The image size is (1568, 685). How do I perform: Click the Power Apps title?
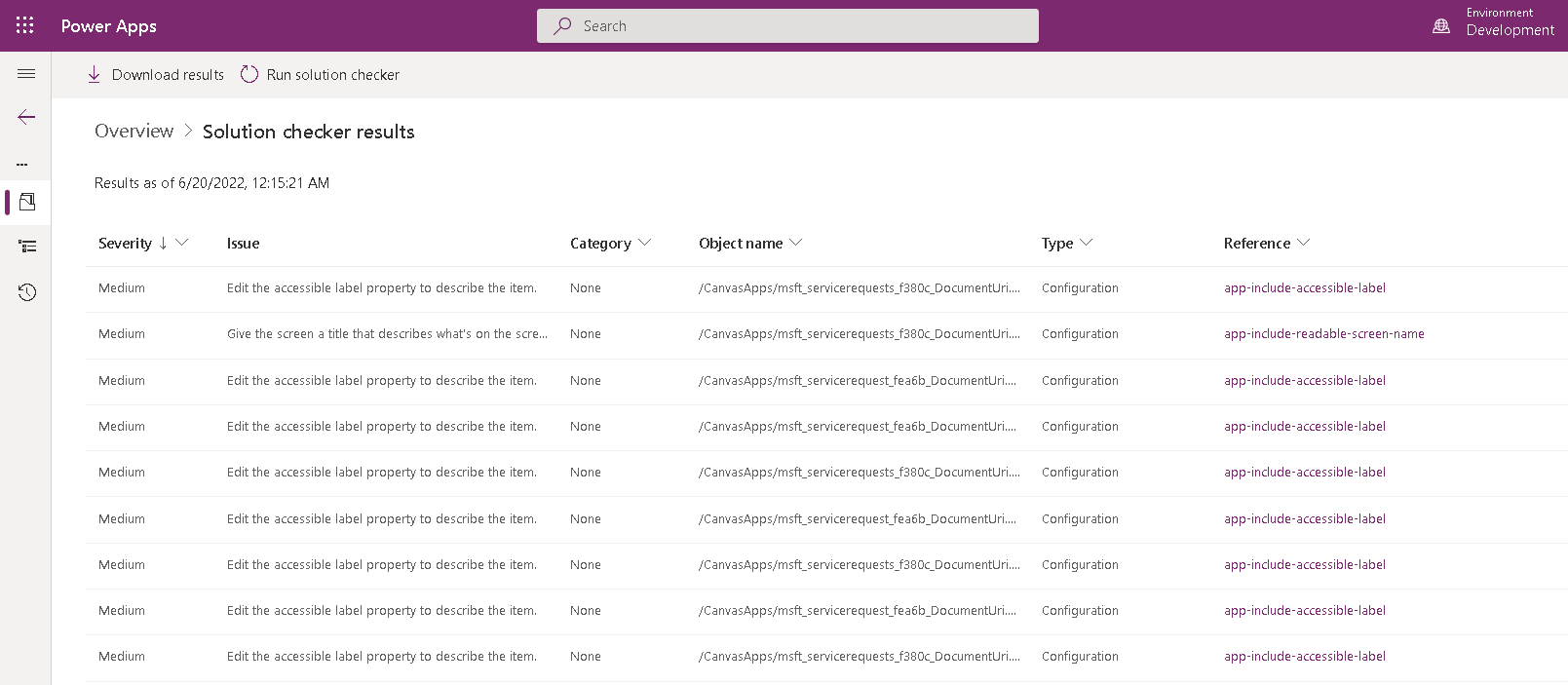(x=108, y=26)
